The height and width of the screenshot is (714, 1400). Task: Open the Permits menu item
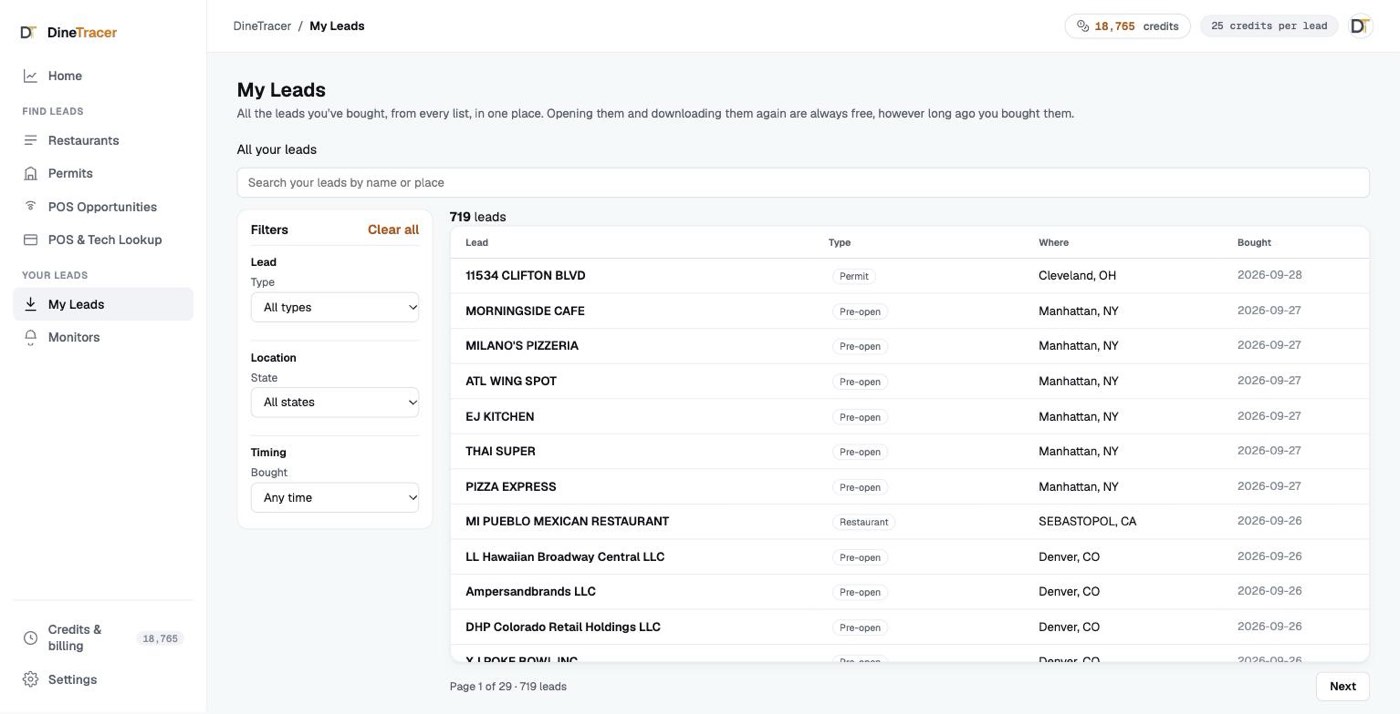[103, 173]
